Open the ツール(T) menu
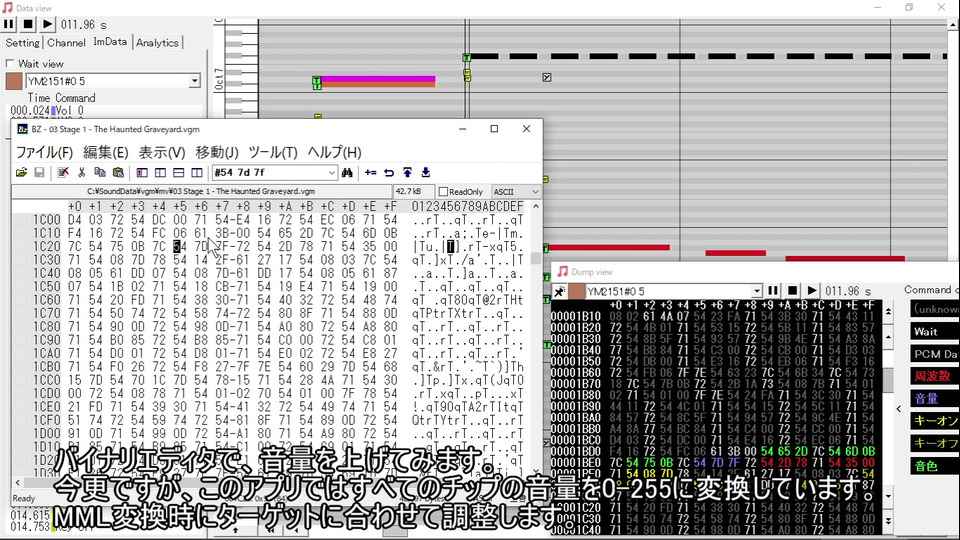Viewport: 960px width, 540px height. (x=272, y=152)
